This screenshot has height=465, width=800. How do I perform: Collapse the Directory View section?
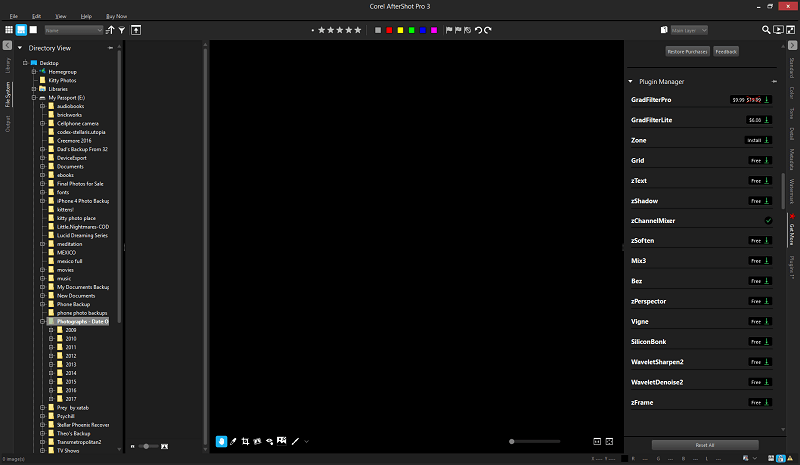pos(20,48)
